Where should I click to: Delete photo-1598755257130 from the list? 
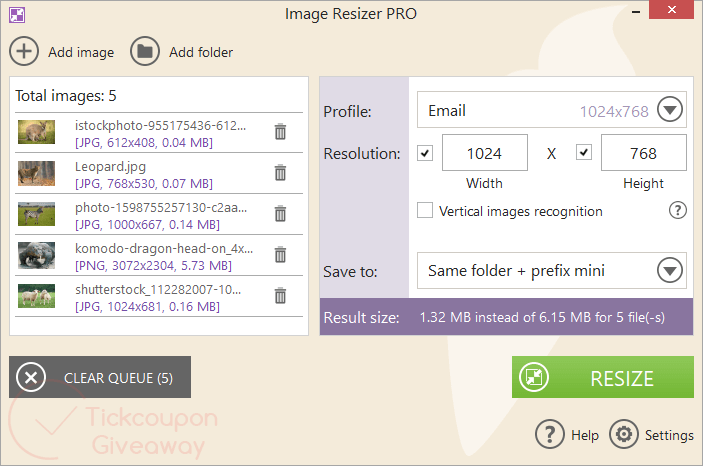[x=280, y=213]
